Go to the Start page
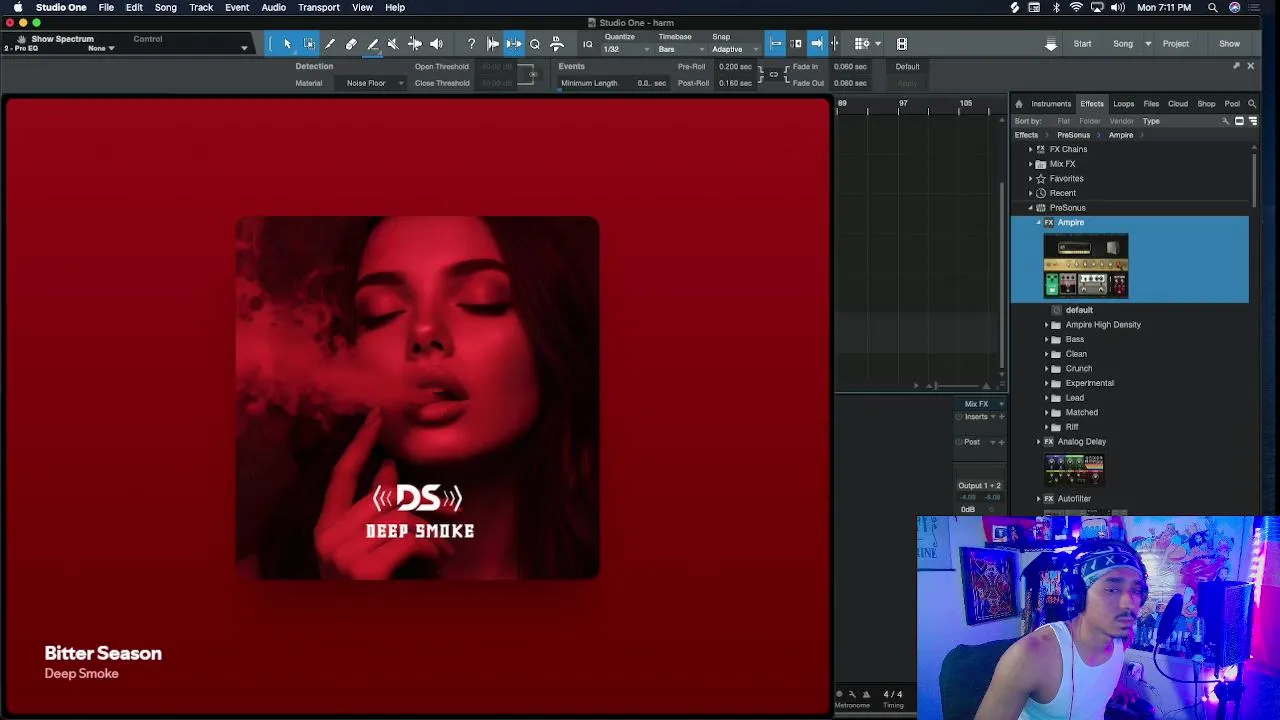The height and width of the screenshot is (720, 1280). point(1082,44)
